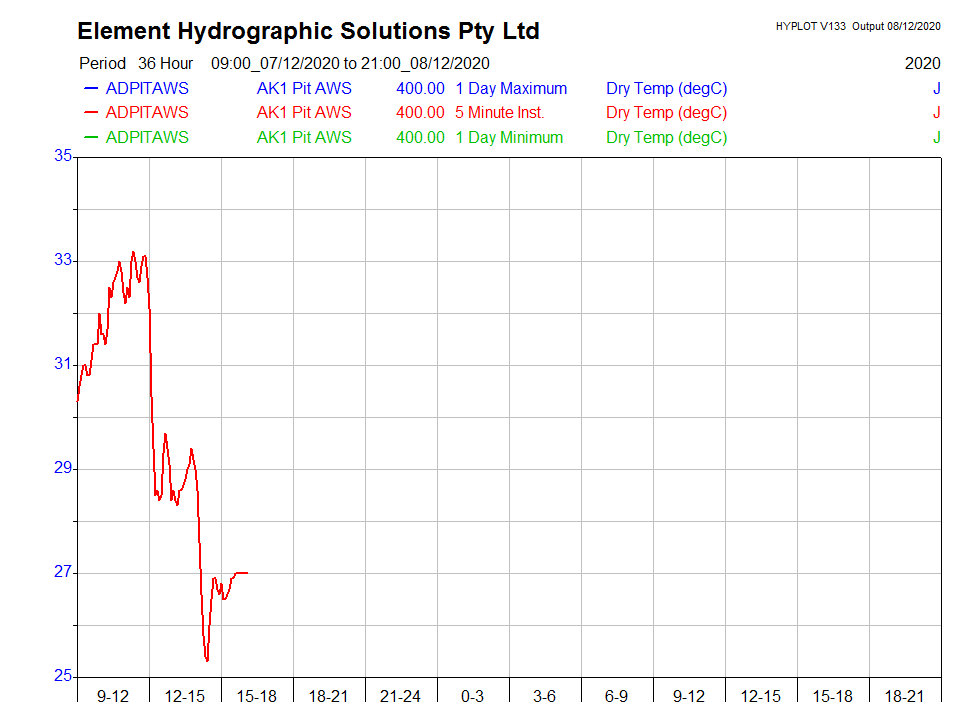Click the HYPLOT V133 output text
Image resolution: width=968 pixels, height=726 pixels.
(857, 26)
